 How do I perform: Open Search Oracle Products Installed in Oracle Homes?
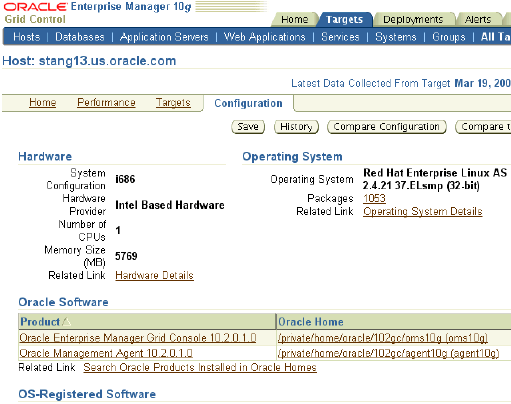(x=200, y=367)
